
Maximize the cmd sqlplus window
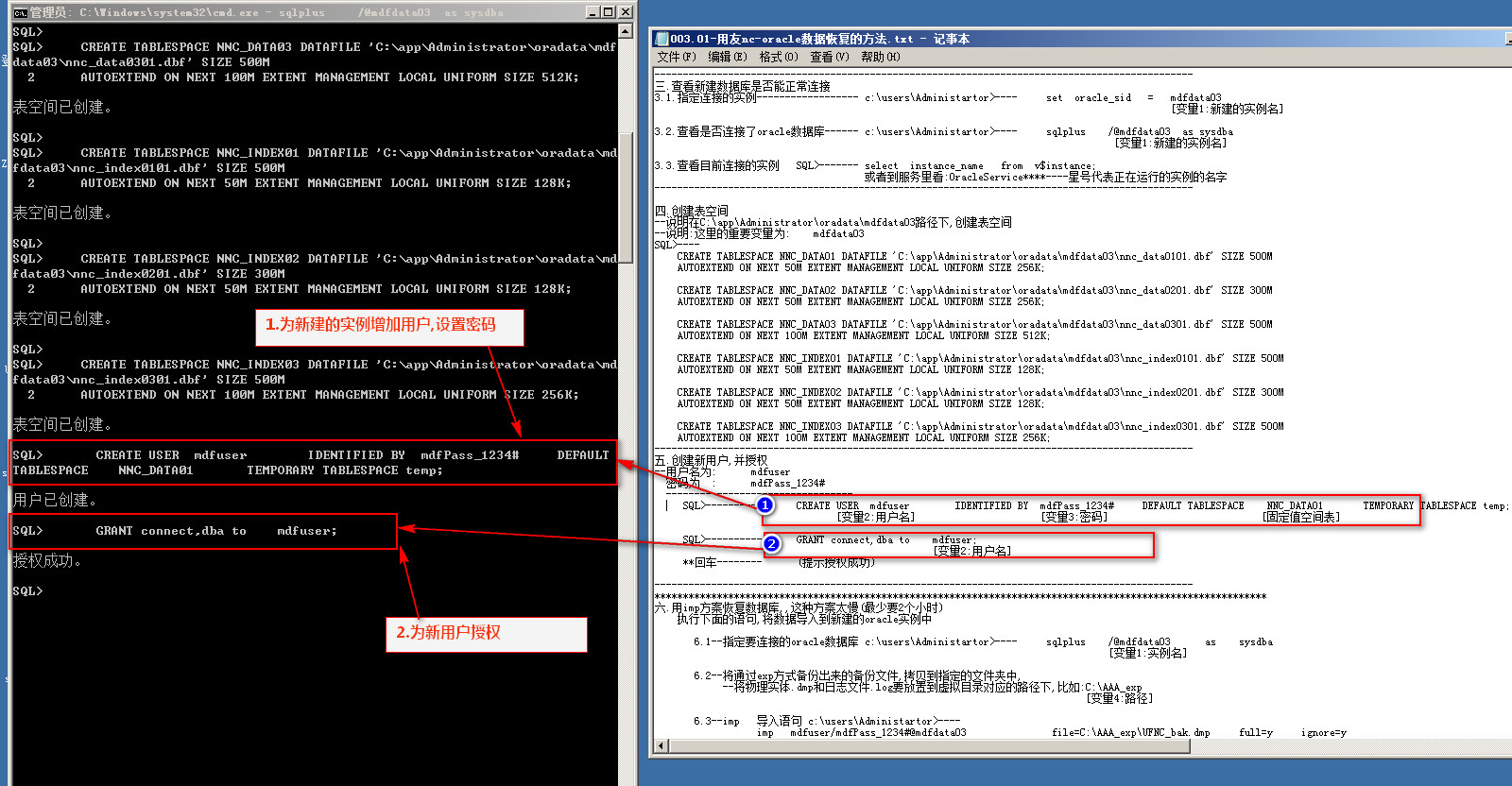coord(609,12)
